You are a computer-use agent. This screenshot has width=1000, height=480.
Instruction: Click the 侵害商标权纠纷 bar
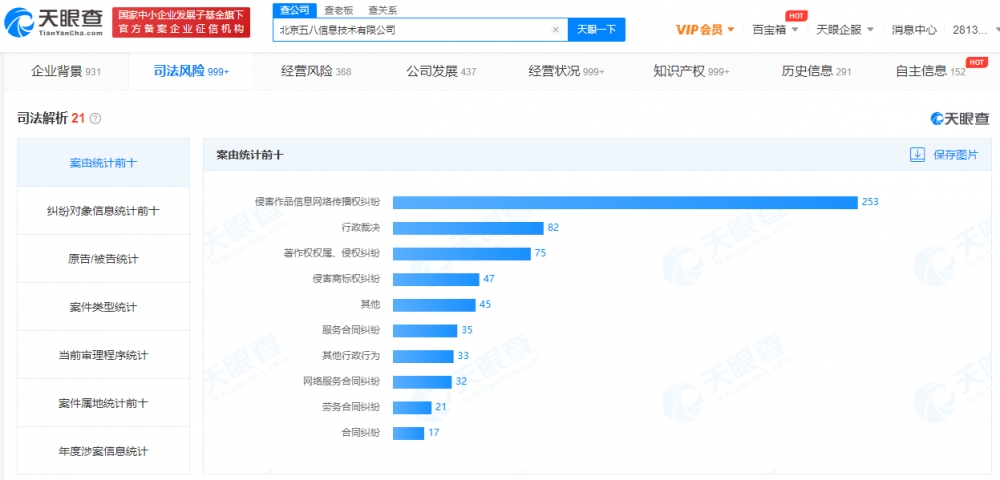[x=436, y=279]
